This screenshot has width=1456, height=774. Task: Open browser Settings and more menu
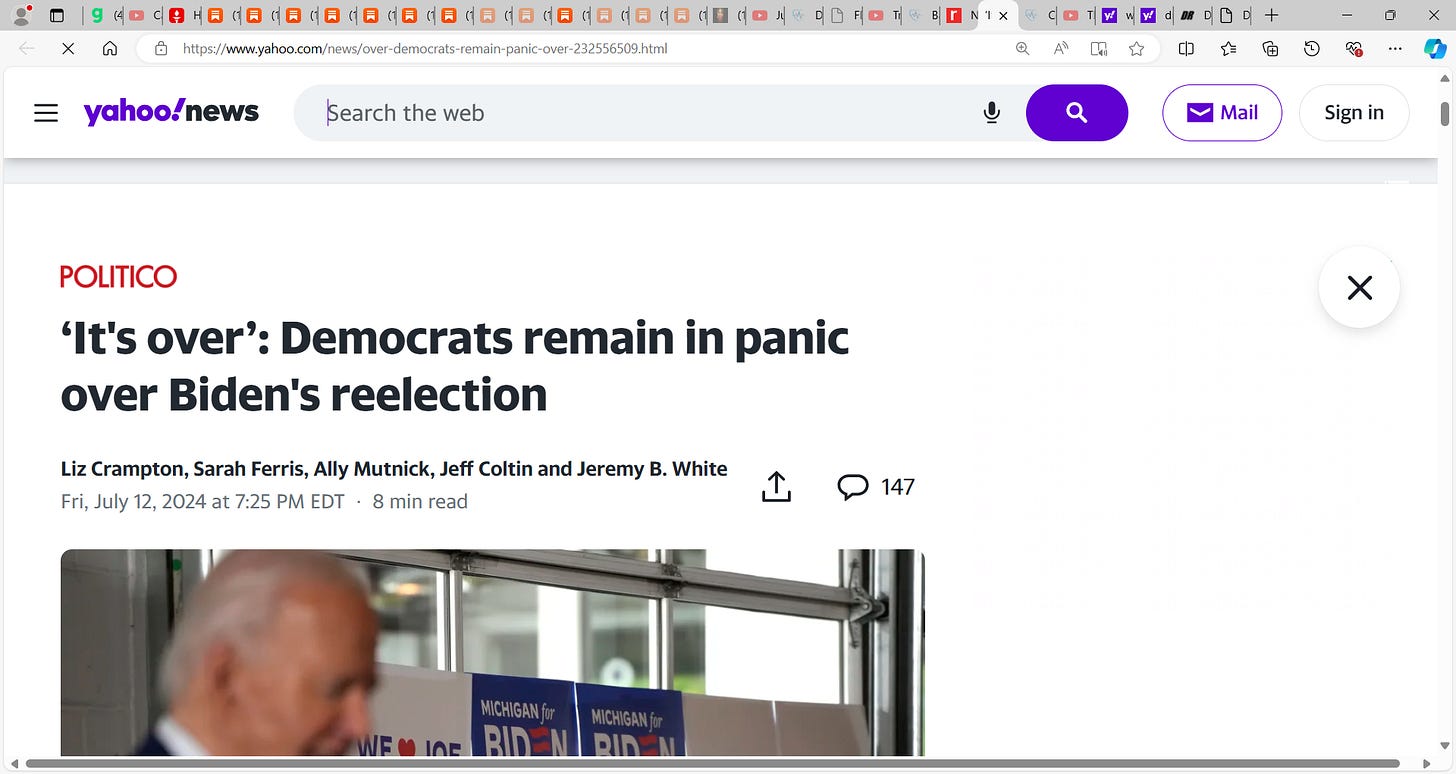point(1396,48)
